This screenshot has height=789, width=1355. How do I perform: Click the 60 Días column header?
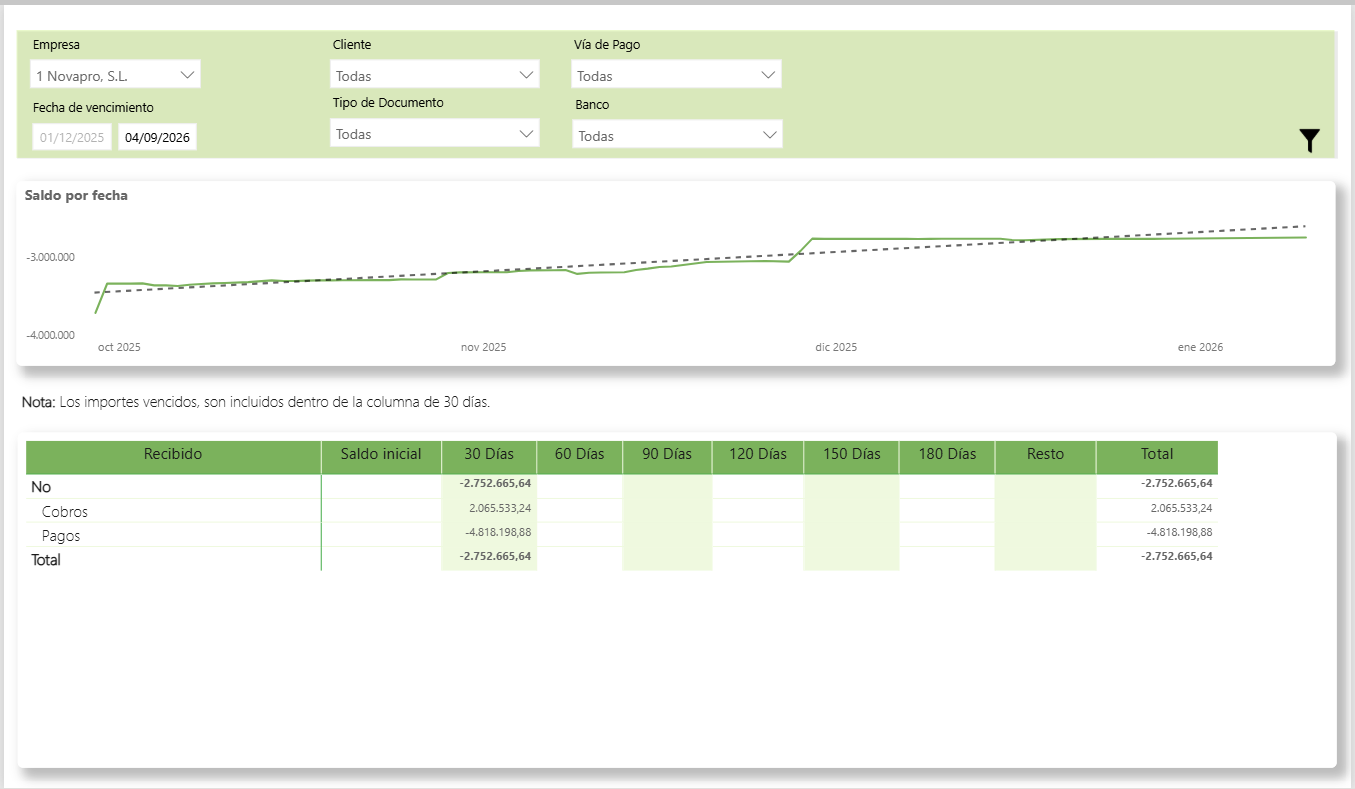579,454
